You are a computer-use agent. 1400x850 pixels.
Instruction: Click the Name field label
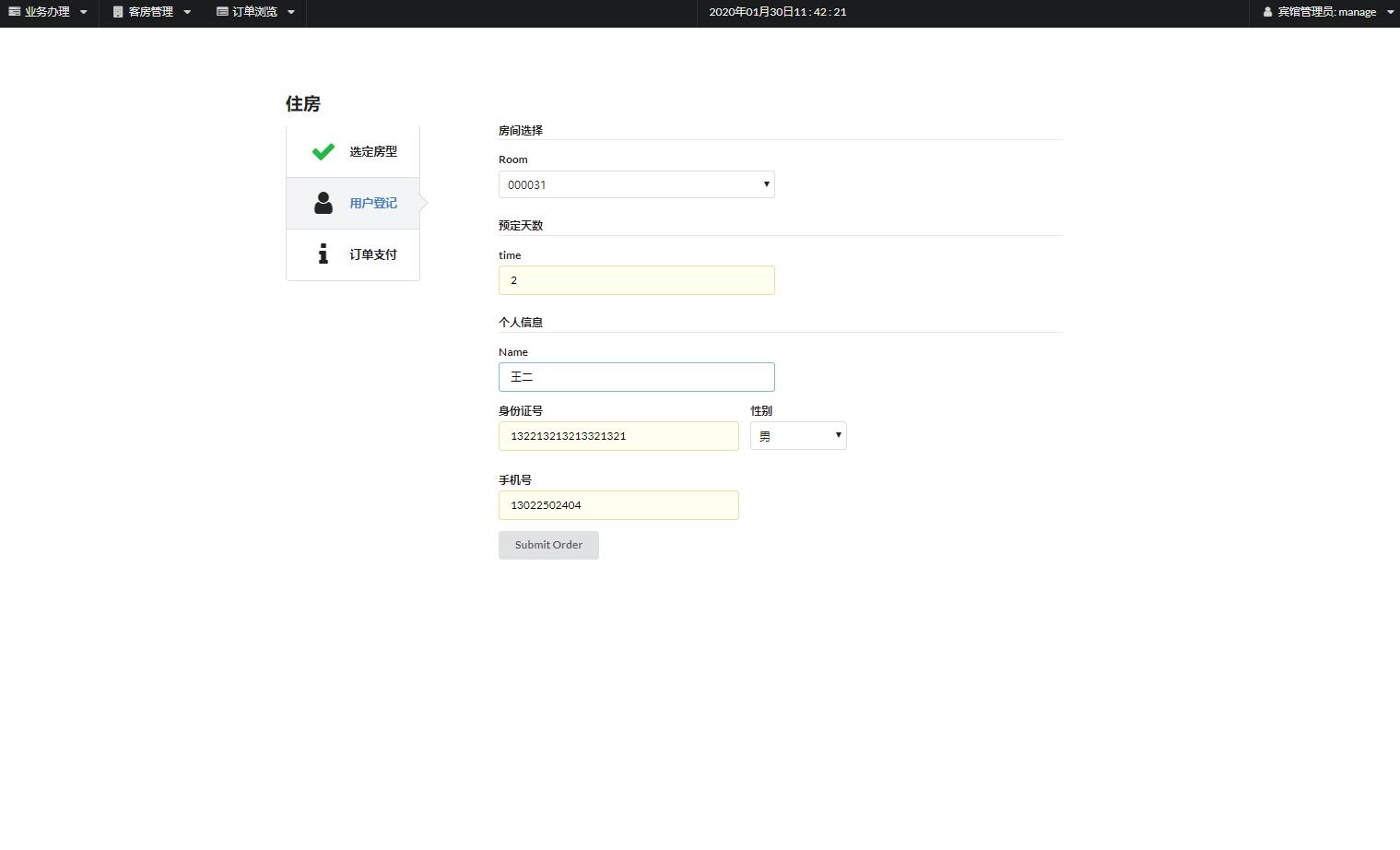point(513,352)
